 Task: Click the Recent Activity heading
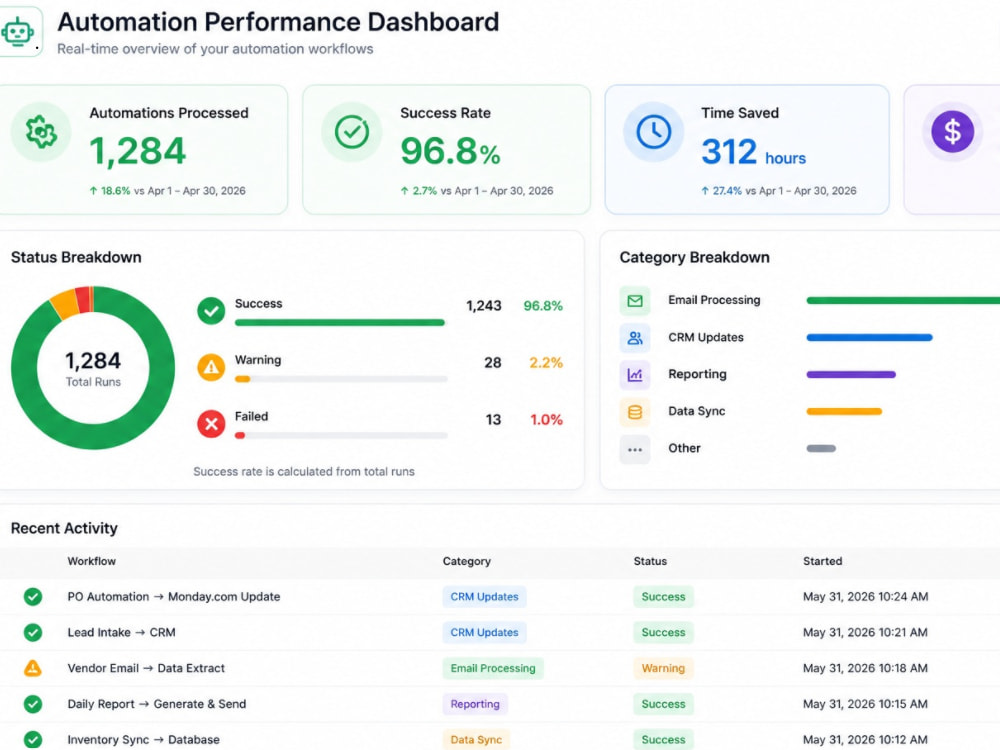point(64,529)
